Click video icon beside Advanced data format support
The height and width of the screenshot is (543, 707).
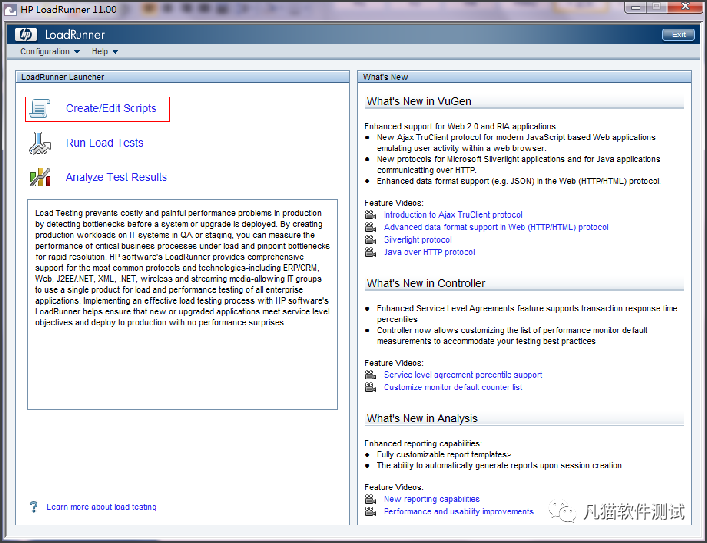pos(370,227)
